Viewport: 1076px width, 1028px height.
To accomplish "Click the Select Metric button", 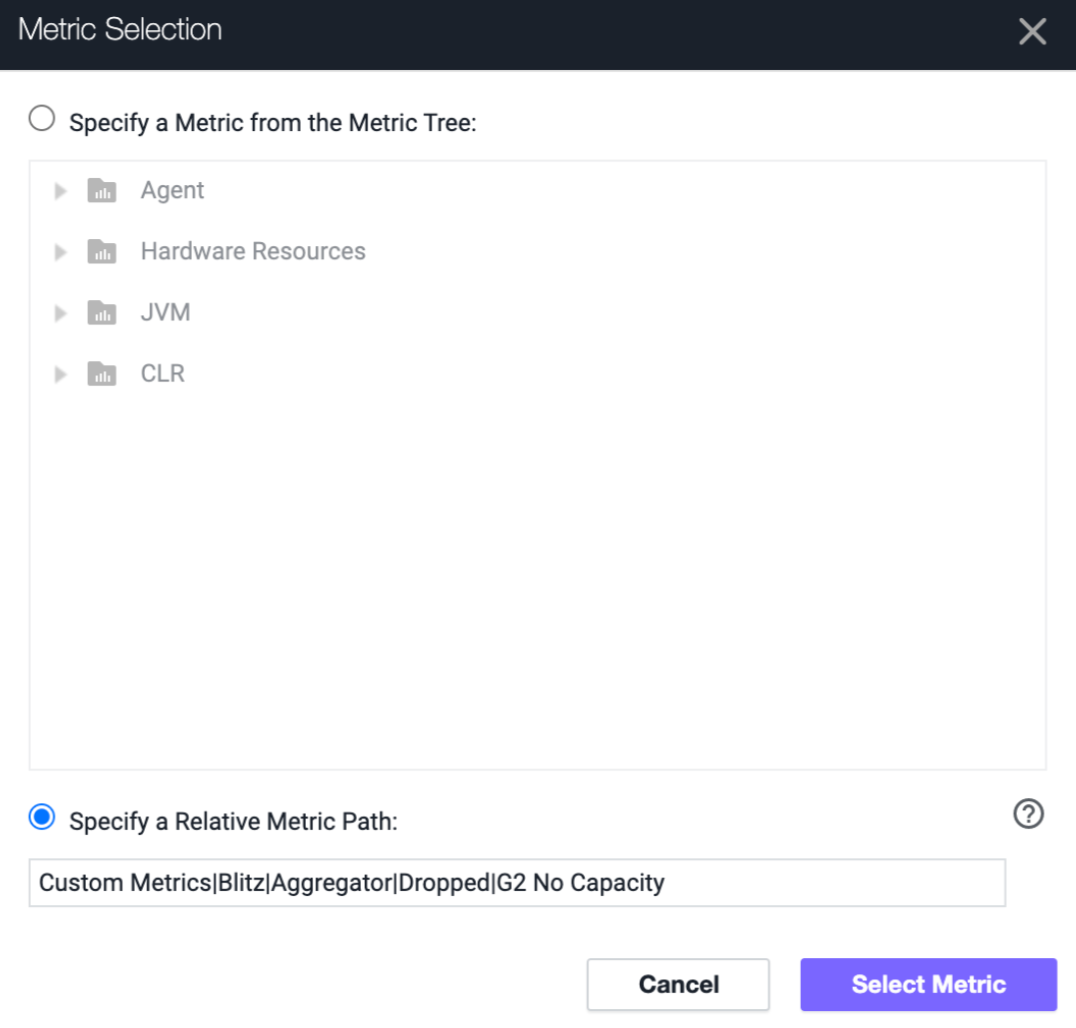I will point(928,984).
